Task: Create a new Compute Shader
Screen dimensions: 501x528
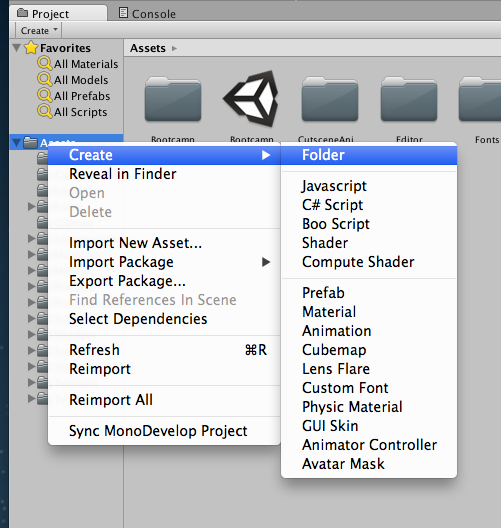Action: click(x=369, y=262)
